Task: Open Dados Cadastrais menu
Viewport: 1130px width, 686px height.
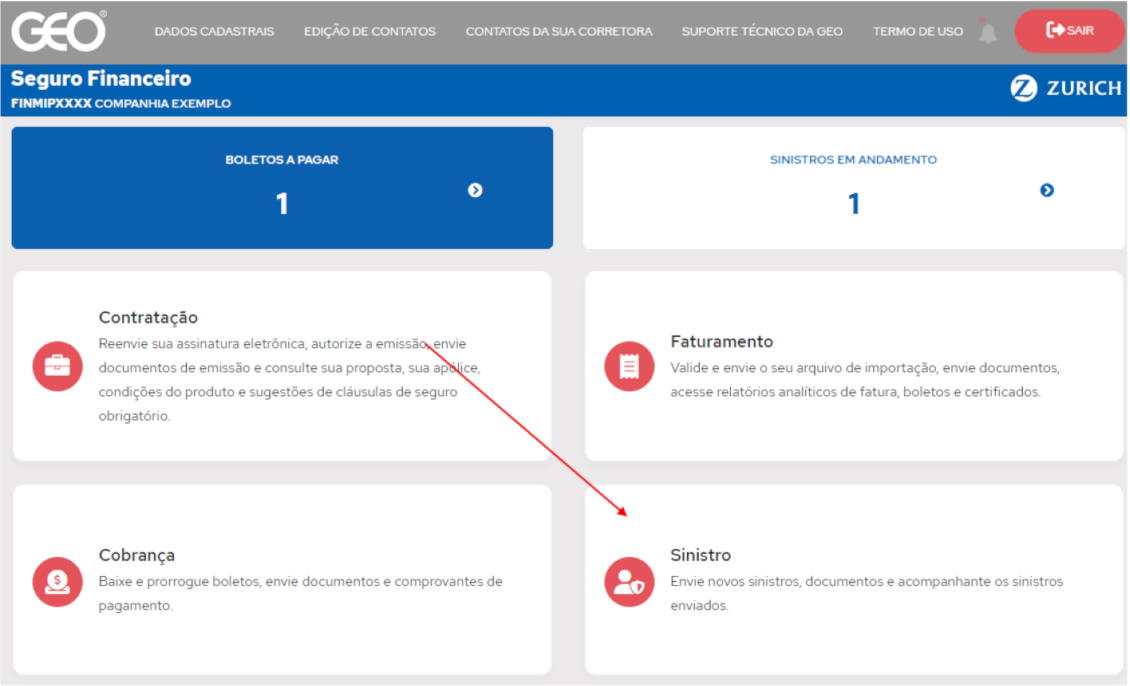Action: click(214, 32)
